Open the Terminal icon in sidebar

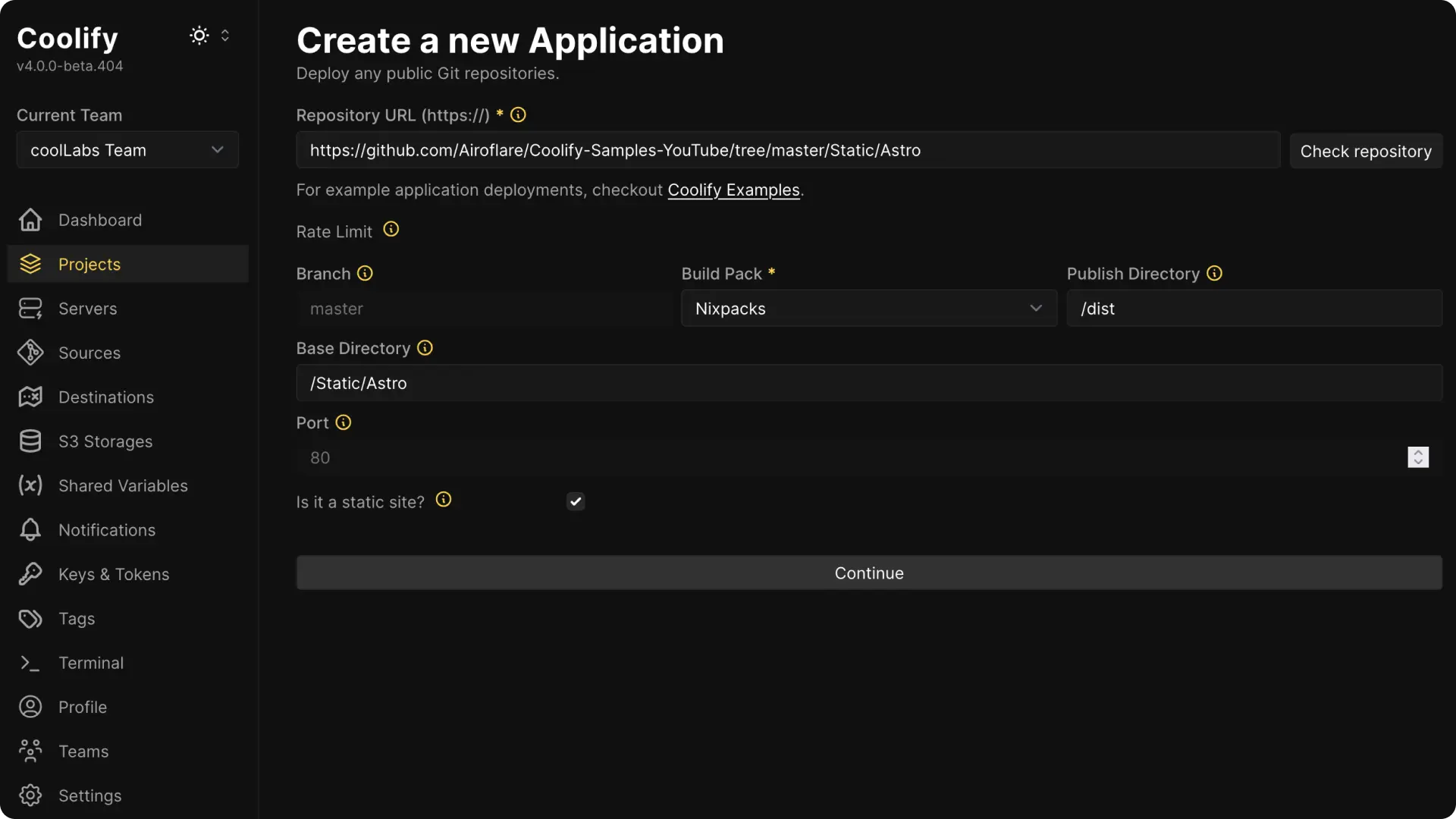[30, 663]
